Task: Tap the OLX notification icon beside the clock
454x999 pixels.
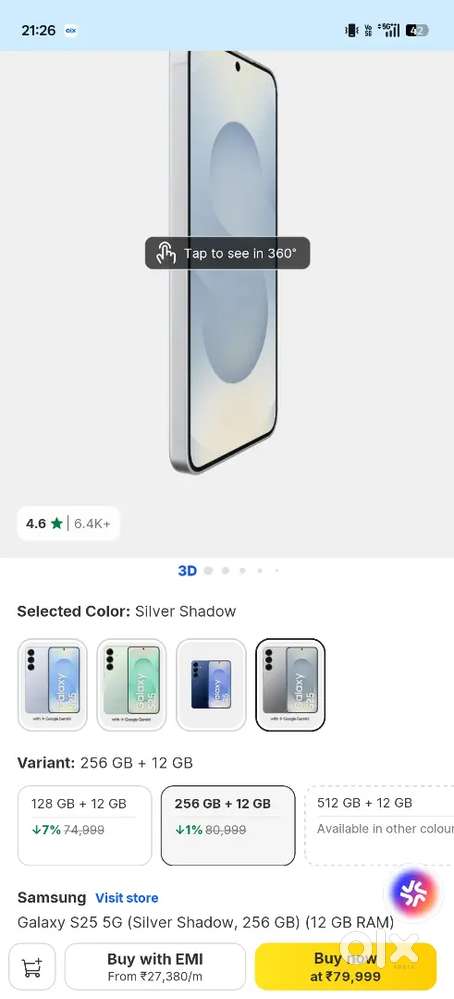Action: [x=71, y=30]
